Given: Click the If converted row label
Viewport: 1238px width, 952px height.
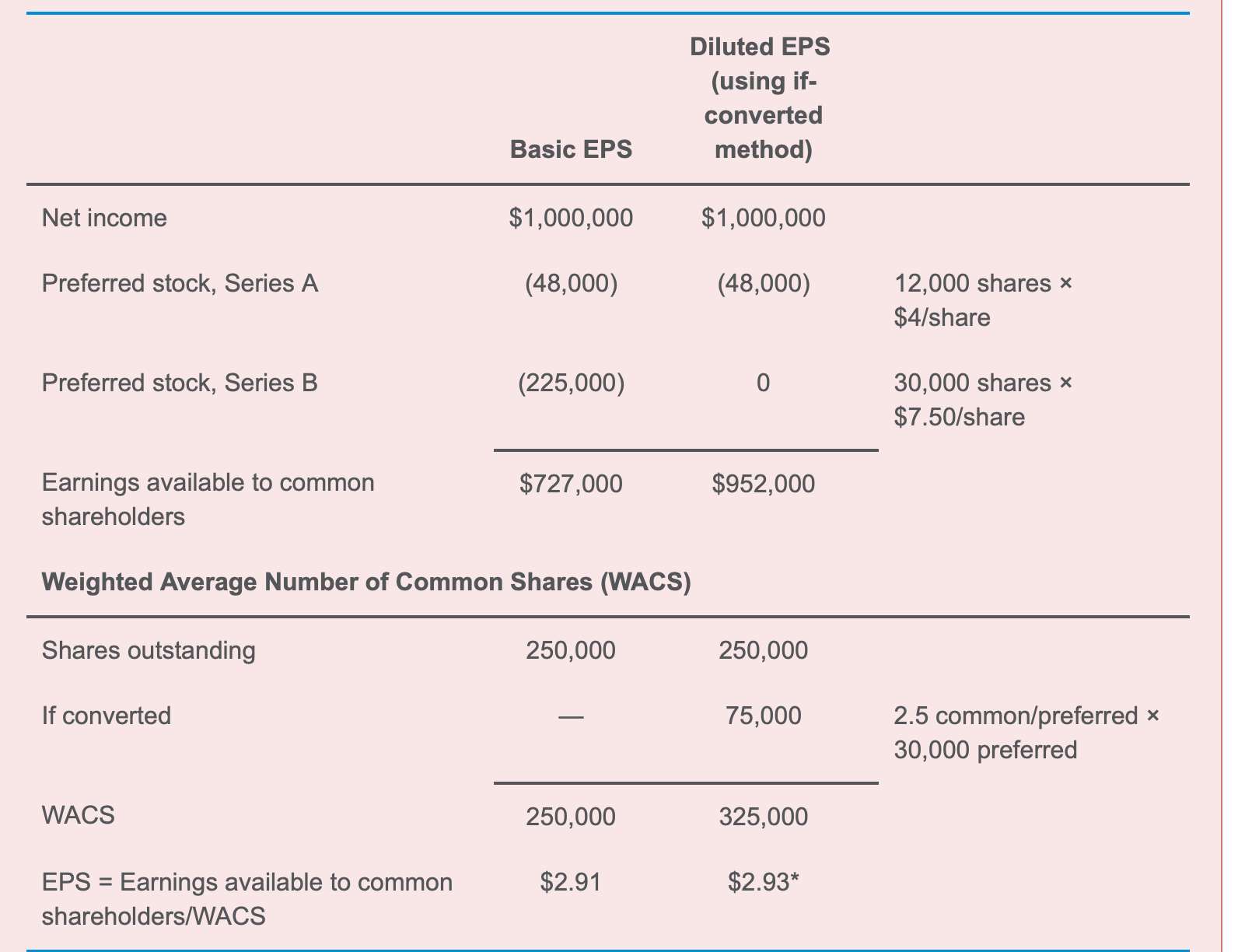Looking at the screenshot, I should 107,716.
